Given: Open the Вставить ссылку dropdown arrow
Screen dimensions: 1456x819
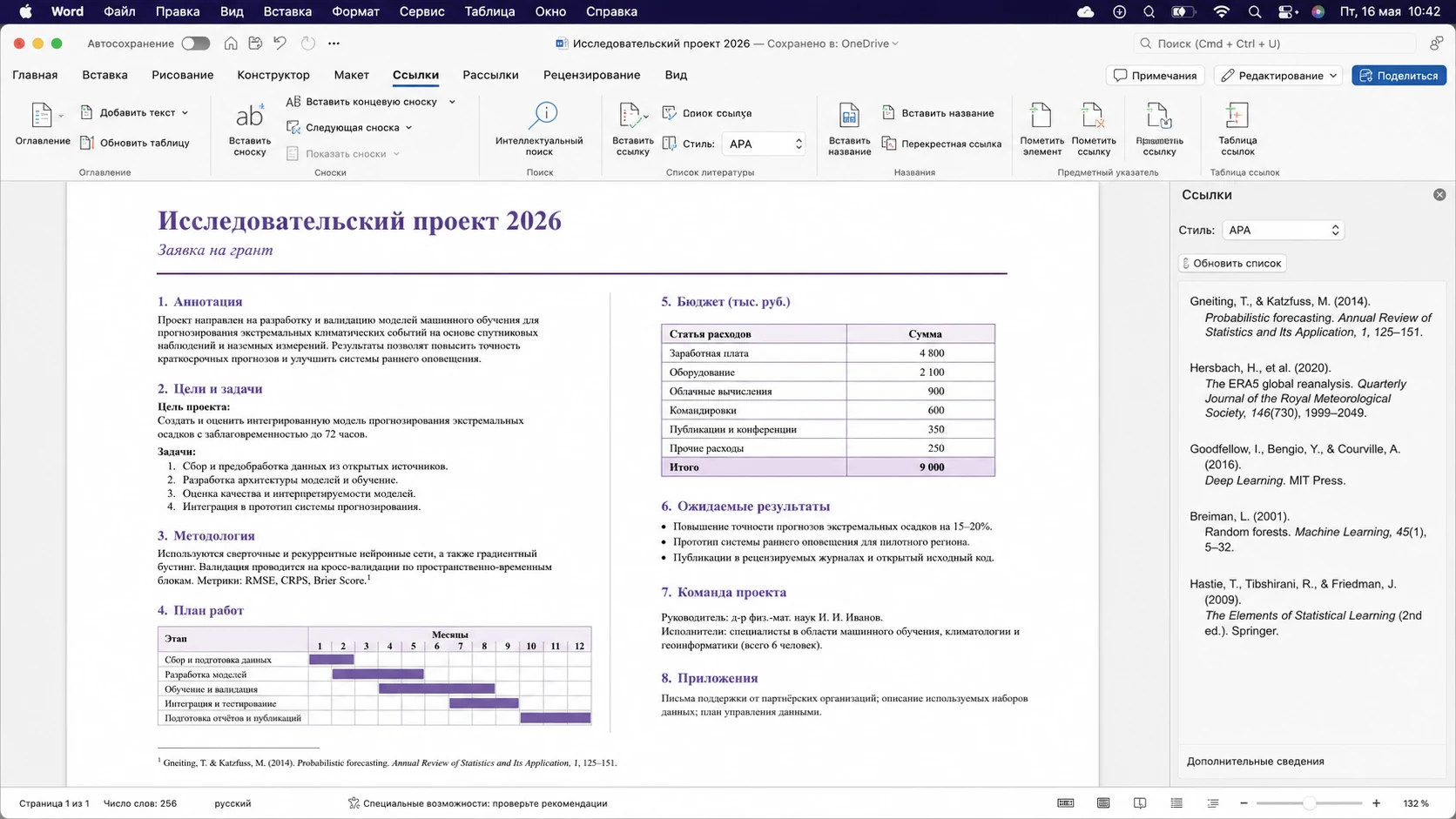Looking at the screenshot, I should [645, 116].
